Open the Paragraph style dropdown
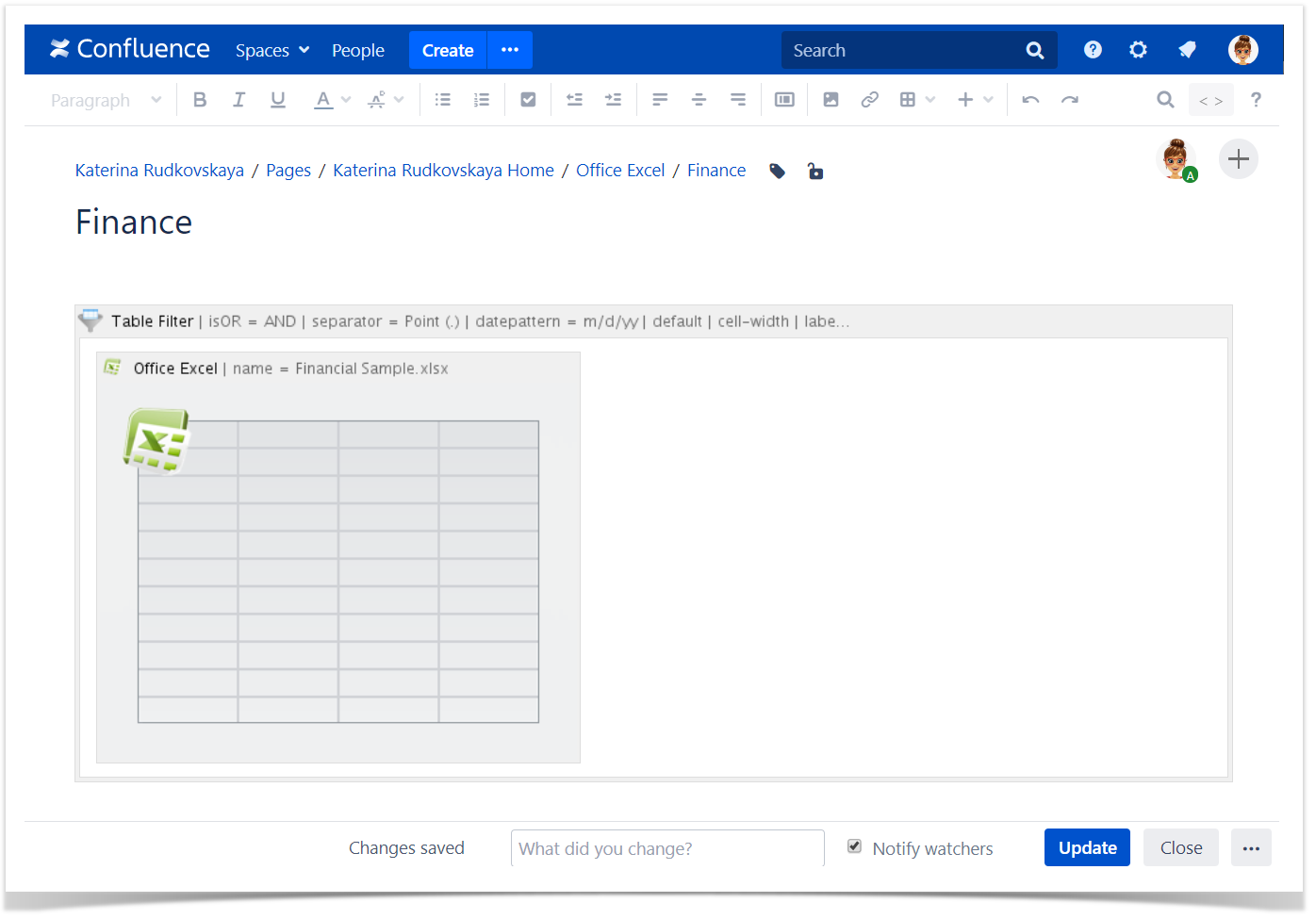This screenshot has height=919, width=1316. click(106, 100)
